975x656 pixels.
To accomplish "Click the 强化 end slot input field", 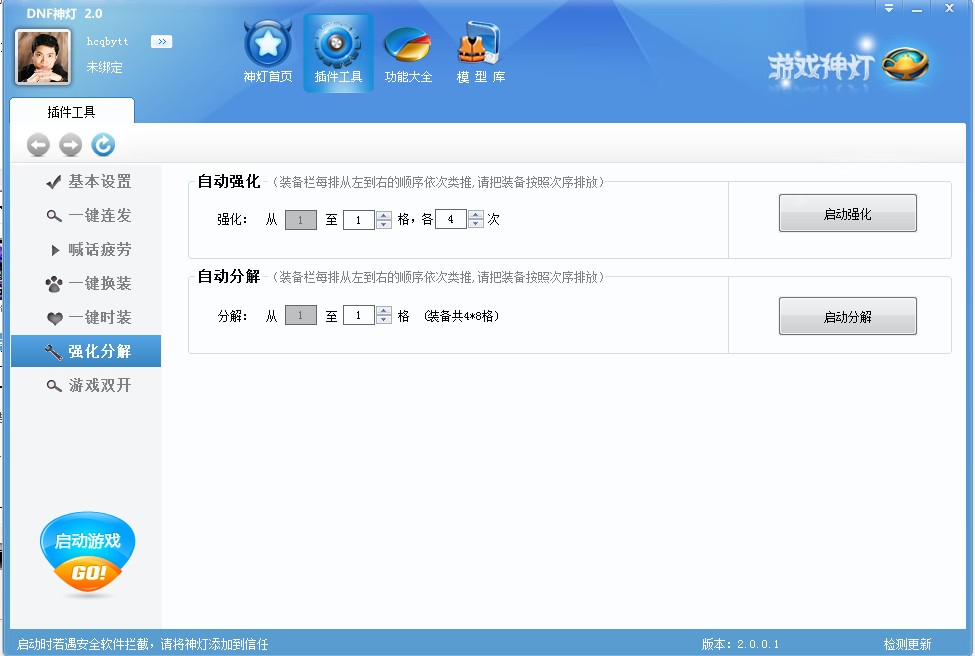I will [359, 219].
